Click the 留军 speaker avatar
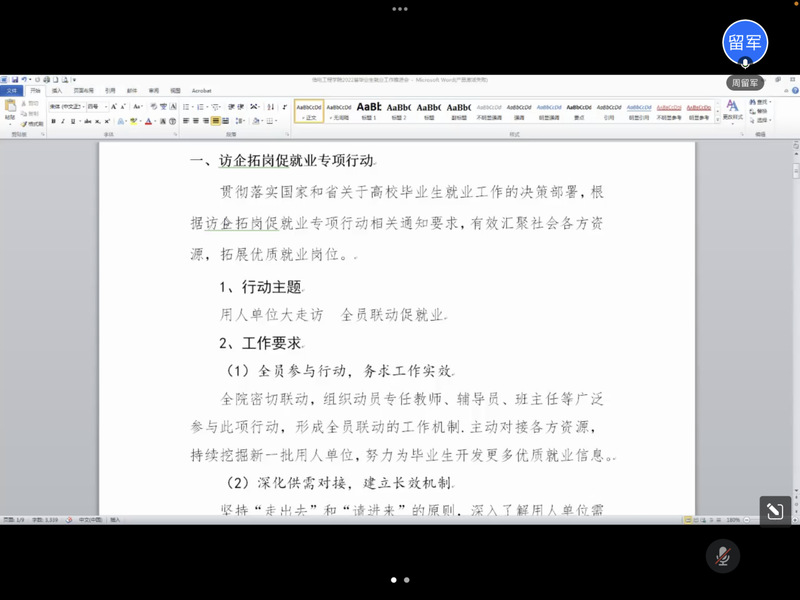Viewport: 800px width, 600px height. click(745, 42)
